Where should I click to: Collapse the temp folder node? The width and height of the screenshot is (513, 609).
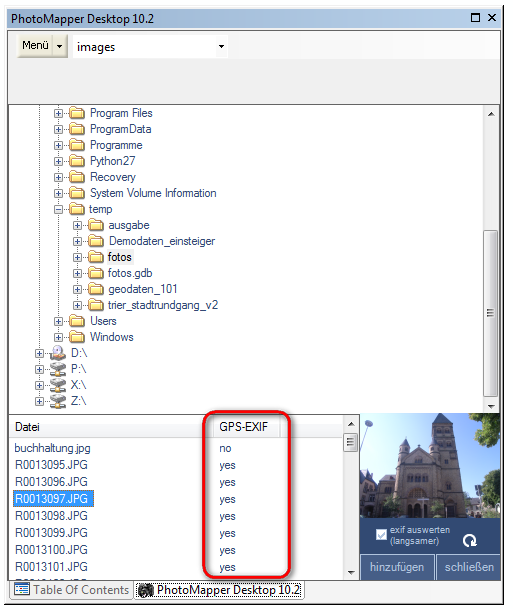coord(58,209)
